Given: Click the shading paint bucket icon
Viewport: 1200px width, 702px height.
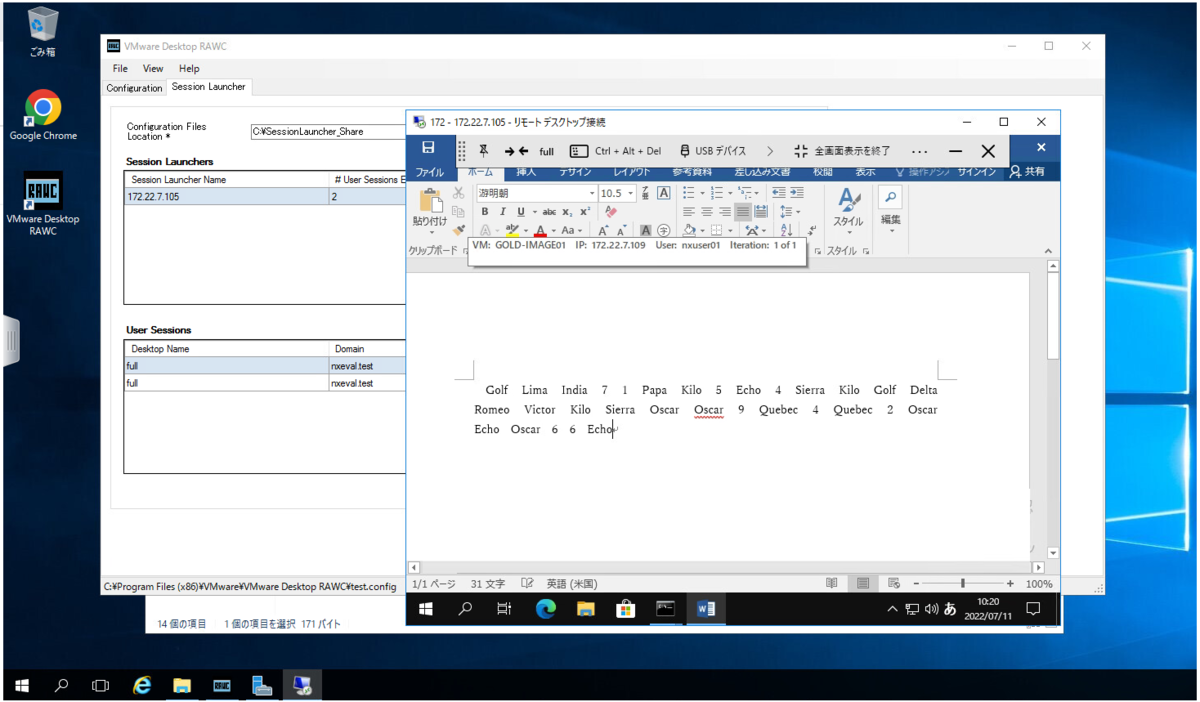Looking at the screenshot, I should coord(689,231).
